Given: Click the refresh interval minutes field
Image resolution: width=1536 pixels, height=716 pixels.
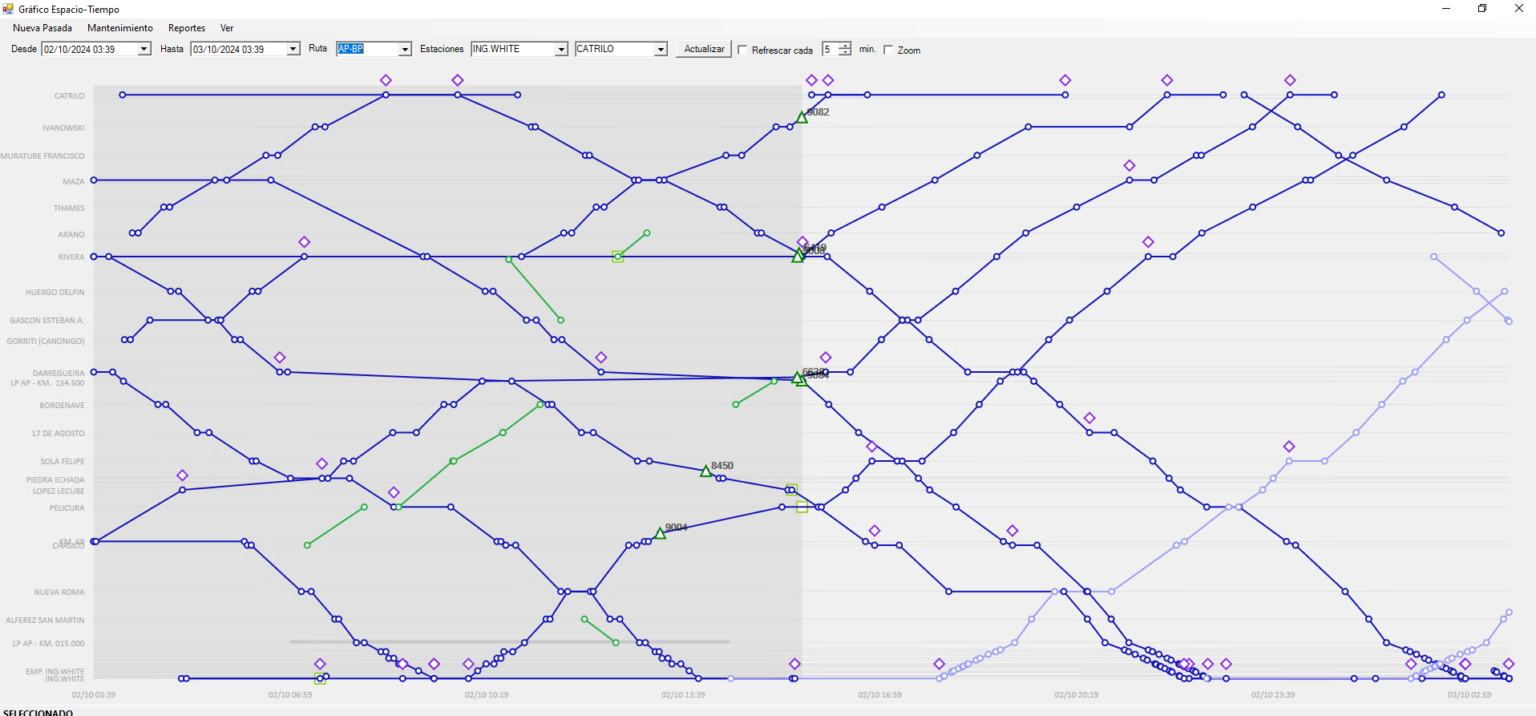Looking at the screenshot, I should [x=830, y=49].
